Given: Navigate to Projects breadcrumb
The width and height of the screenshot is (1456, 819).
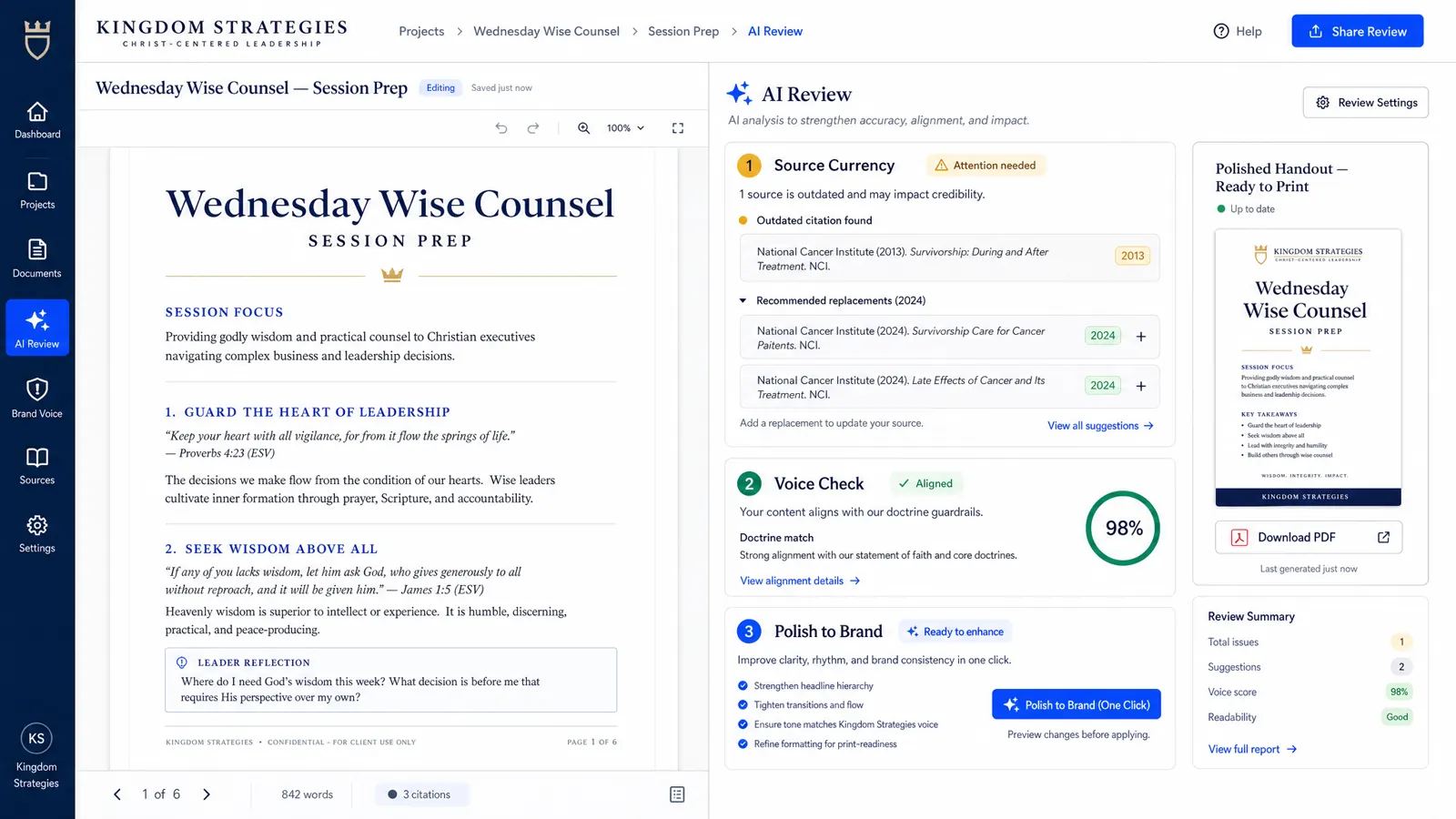Looking at the screenshot, I should pos(421,31).
